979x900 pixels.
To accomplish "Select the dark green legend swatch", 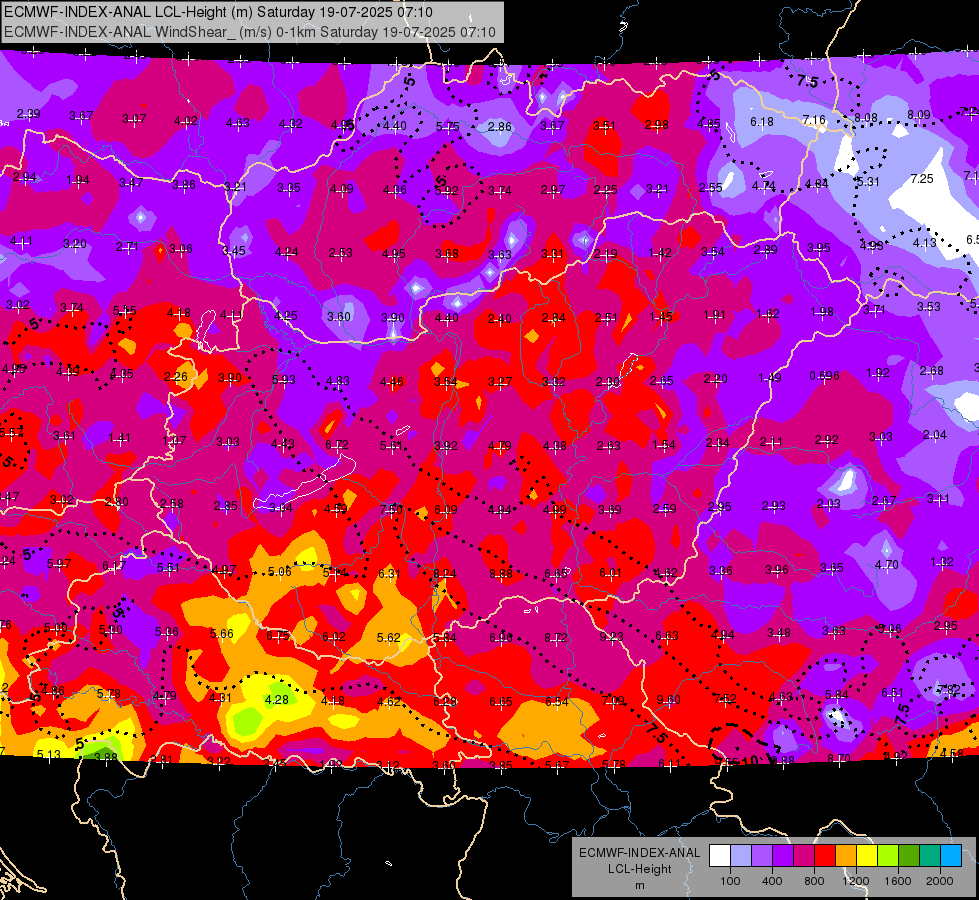I will click(909, 856).
